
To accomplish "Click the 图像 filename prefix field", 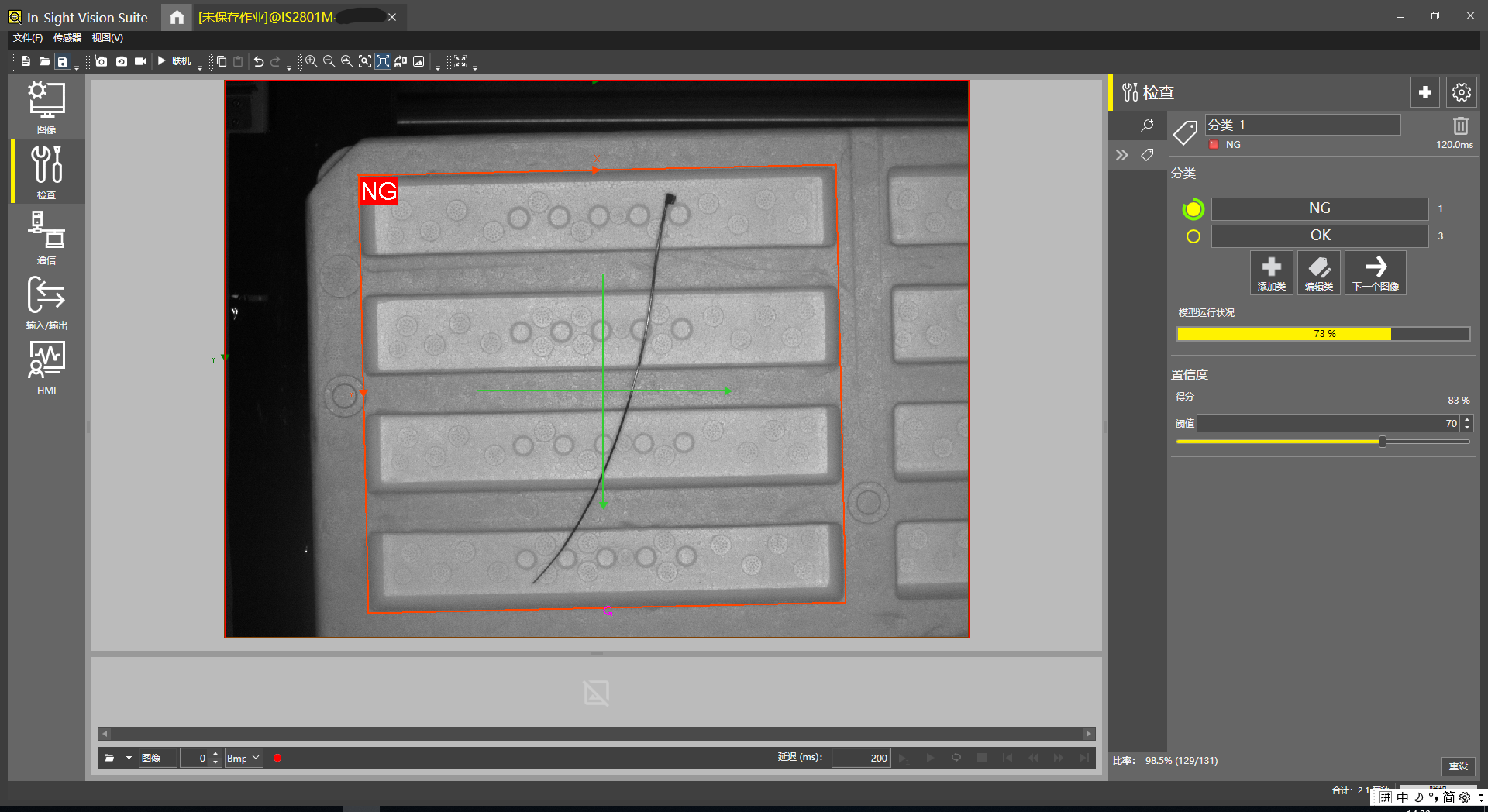I will coord(158,758).
